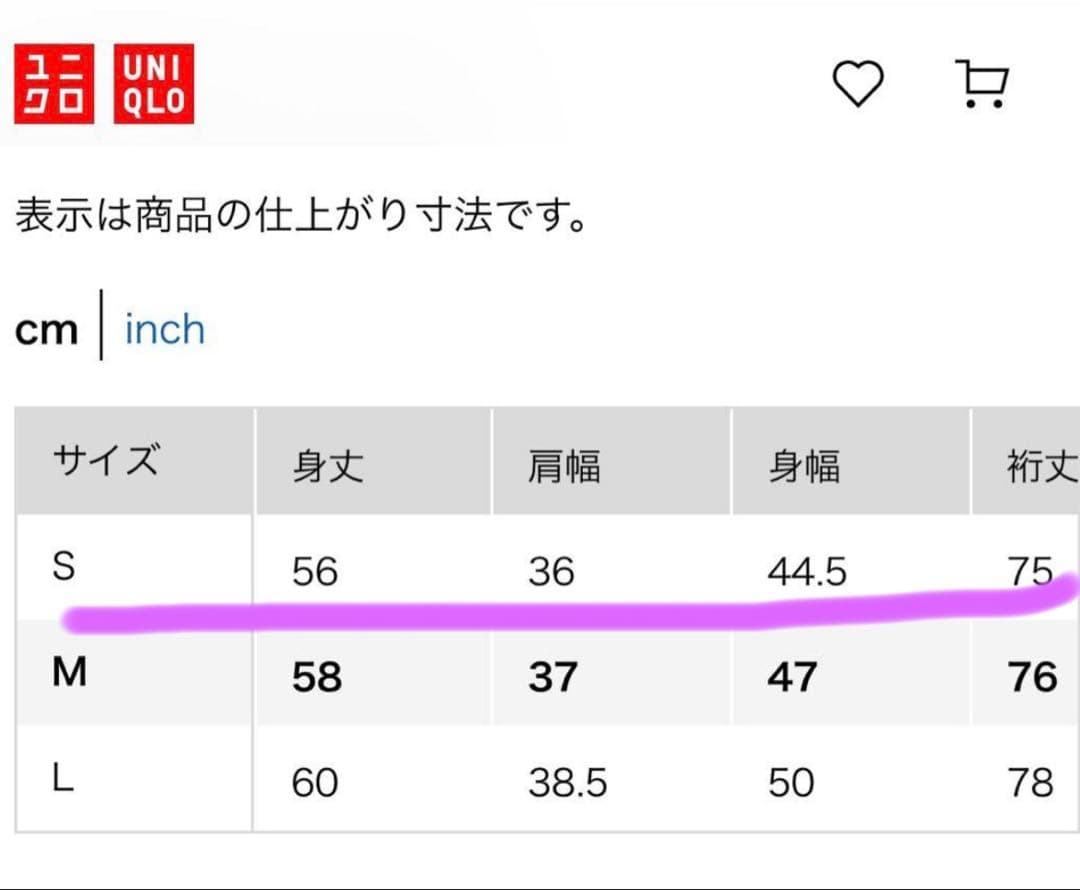The image size is (1080, 890).
Task: Click the pink highlight line under row S
Action: [500, 612]
